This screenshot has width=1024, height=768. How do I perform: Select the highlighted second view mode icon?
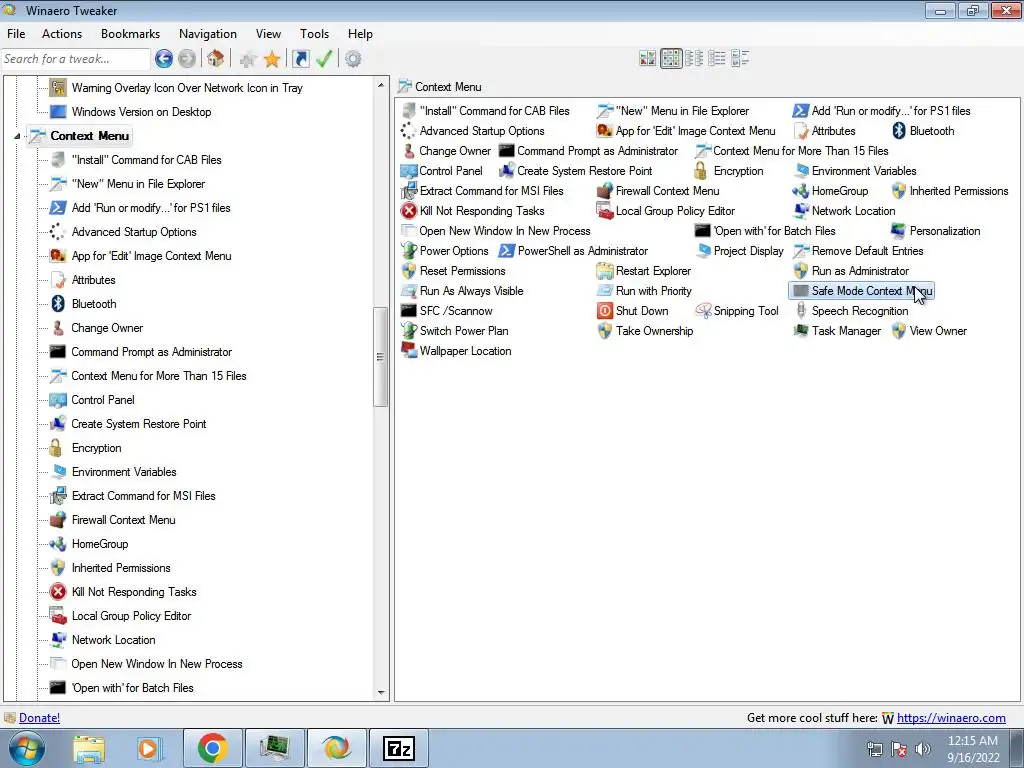(671, 59)
